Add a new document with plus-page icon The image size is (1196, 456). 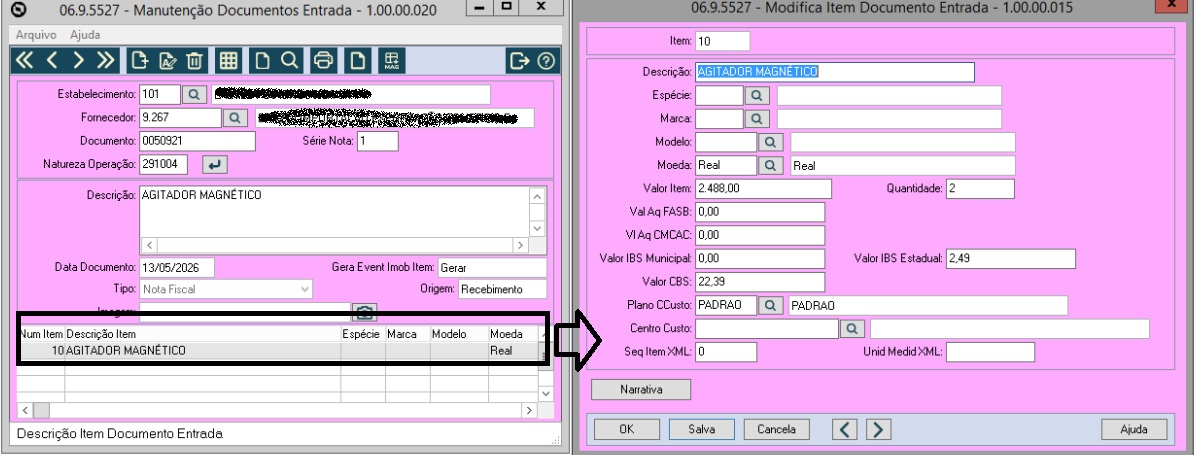pyautogui.click(x=139, y=60)
